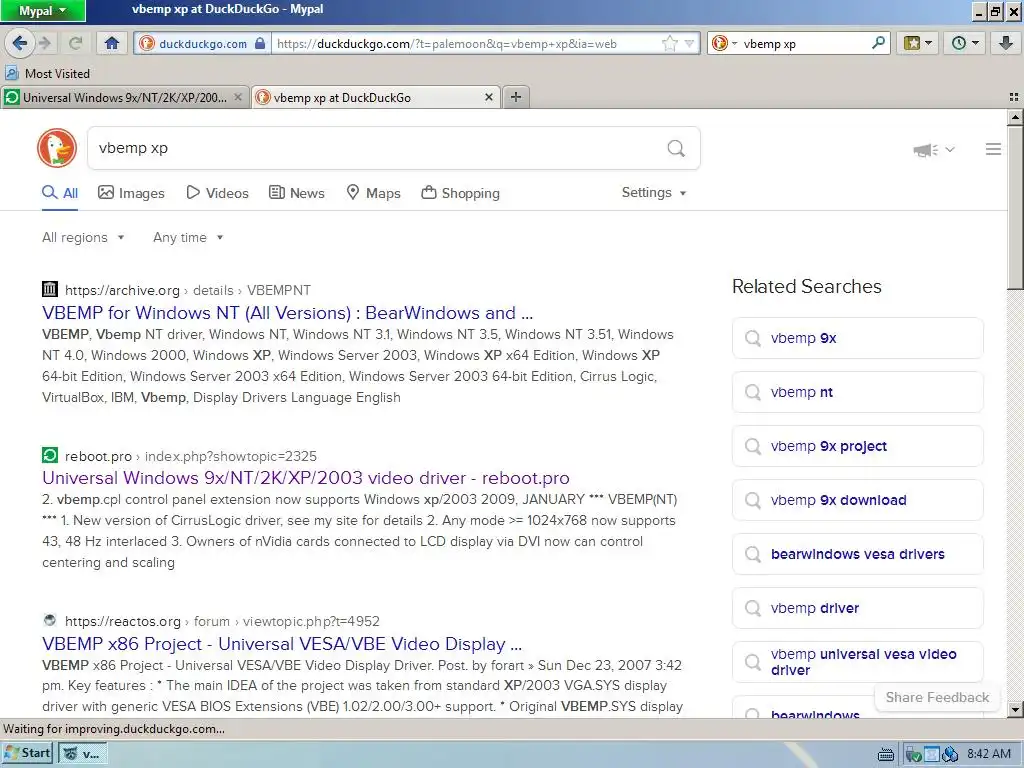1024x768 pixels.
Task: Switch to Images results
Action: point(131,193)
